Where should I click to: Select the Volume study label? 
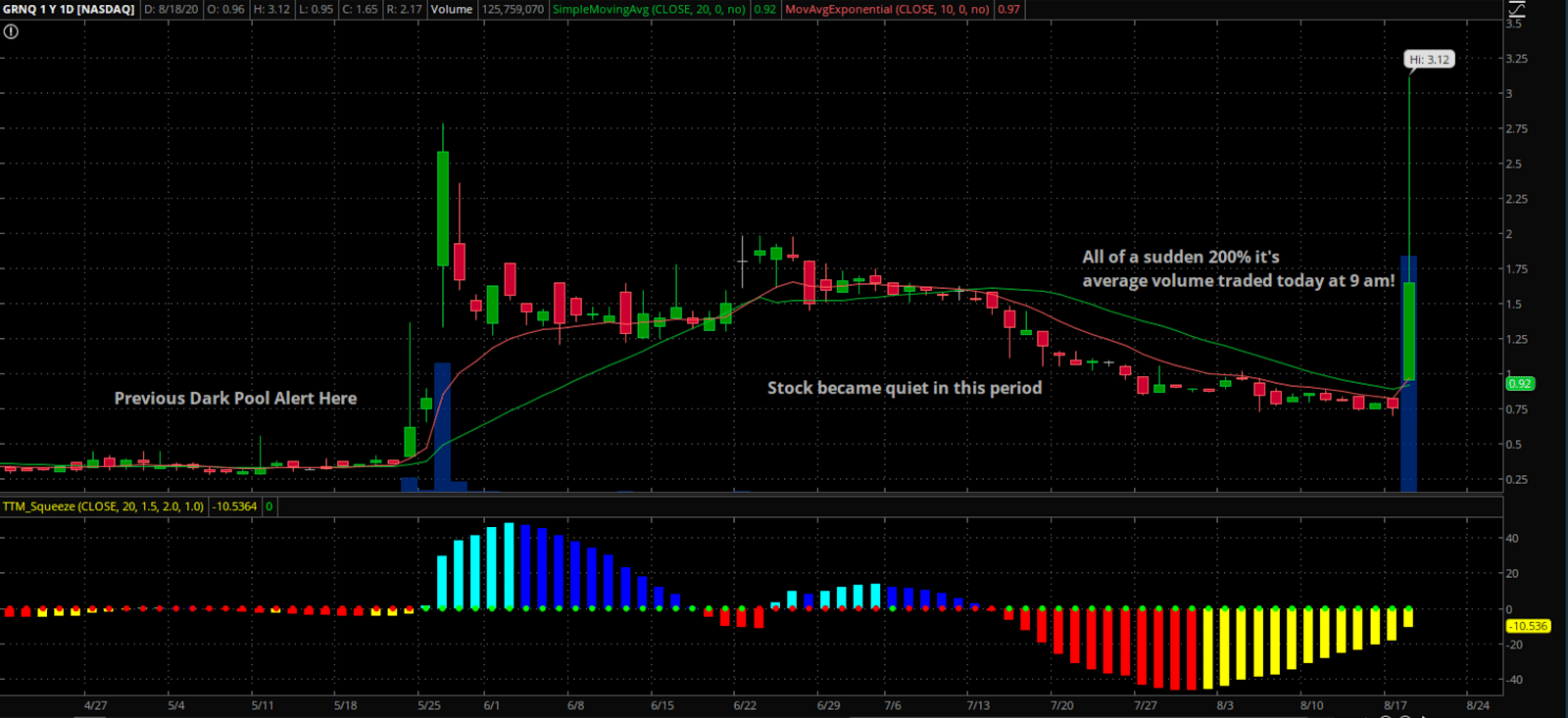452,9
